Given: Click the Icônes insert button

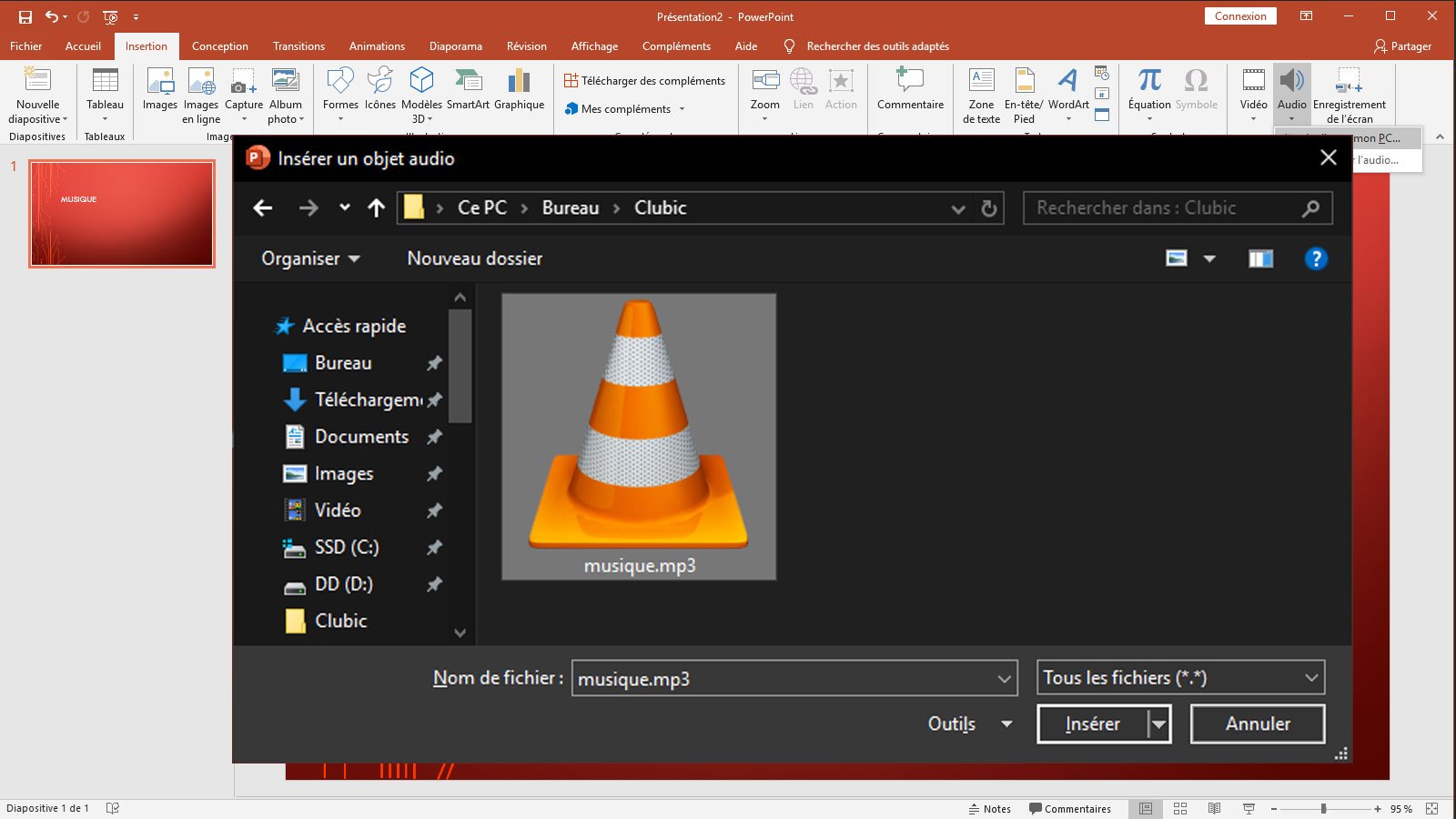Looking at the screenshot, I should point(380,89).
